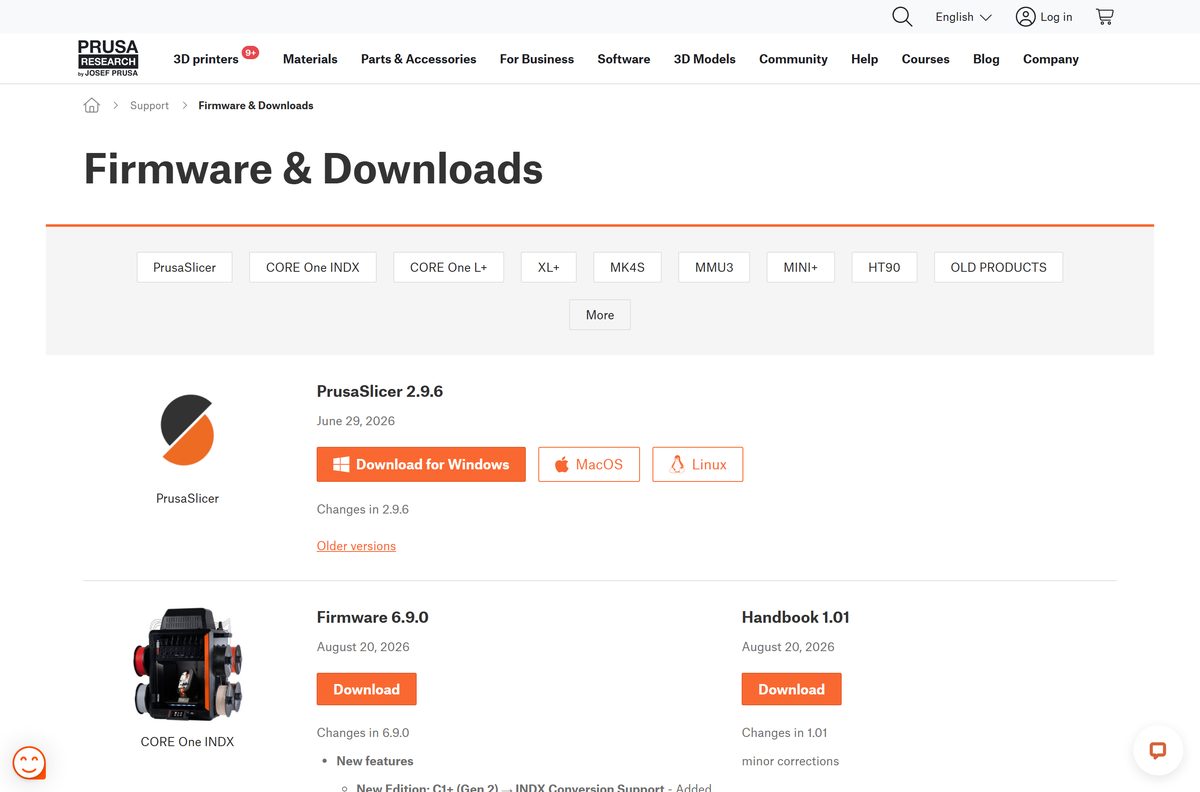The image size is (1200, 792).
Task: Open the 3D Models menu
Action: (x=704, y=59)
